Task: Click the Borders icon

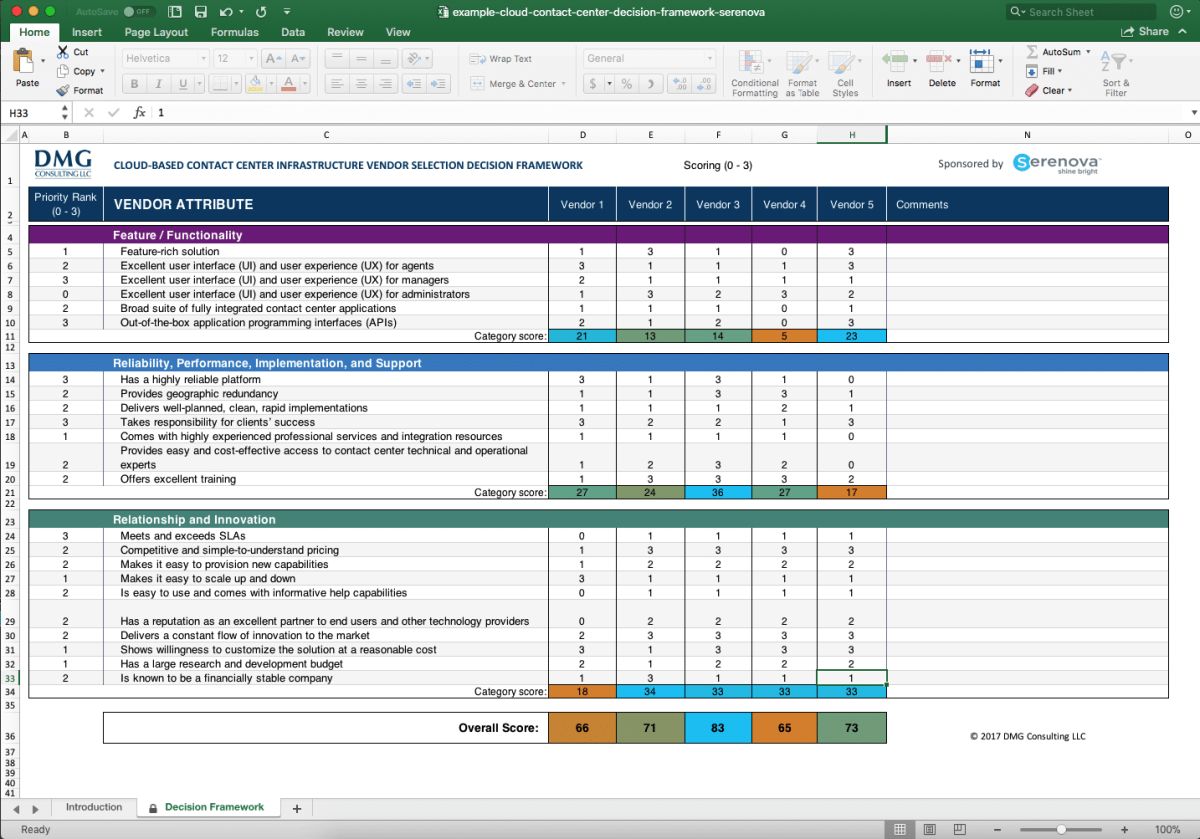Action: pos(219,84)
